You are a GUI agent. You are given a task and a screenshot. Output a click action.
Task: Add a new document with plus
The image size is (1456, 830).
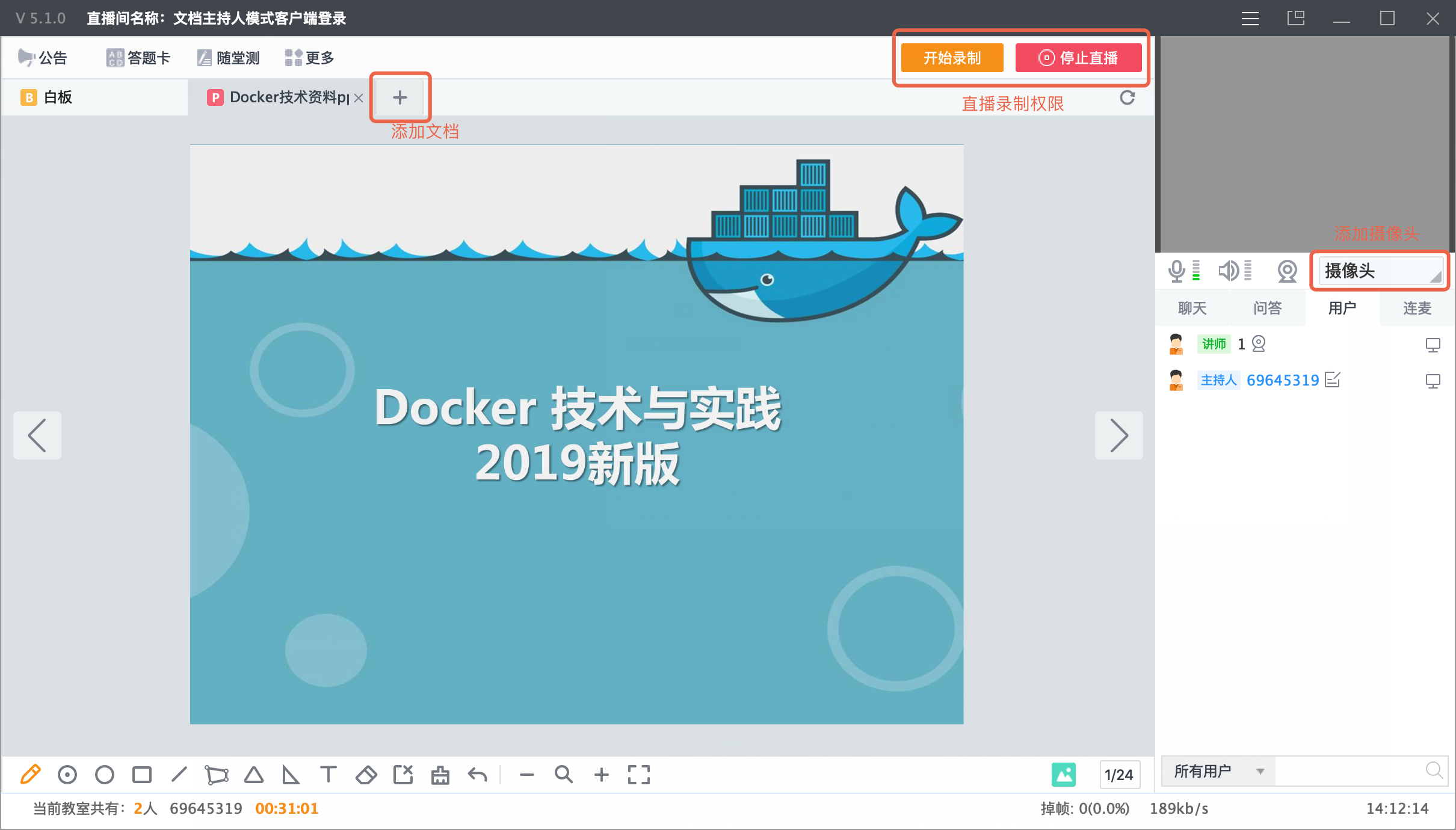400,97
